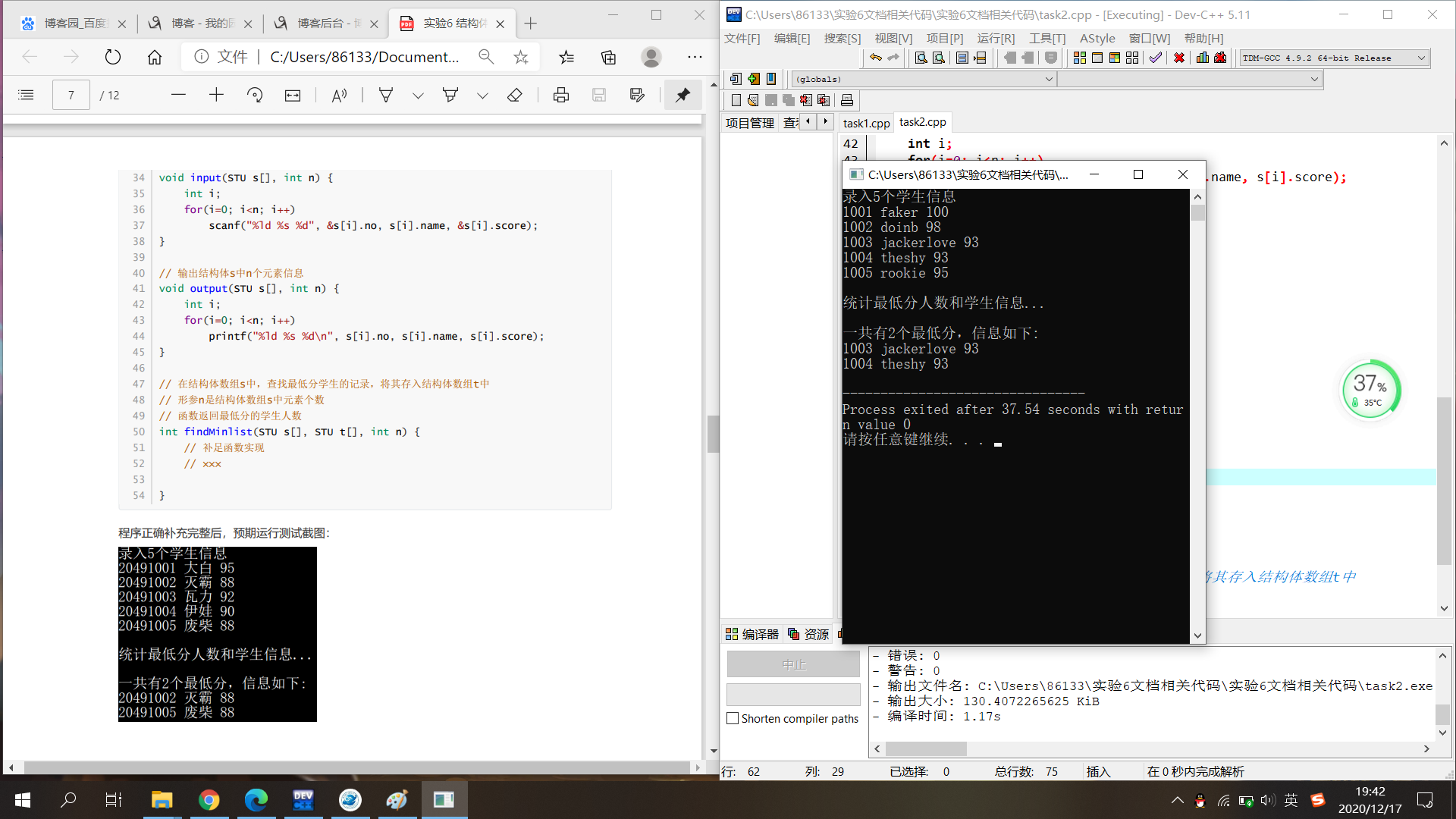Click the rotate page icon in PDF viewer
The image size is (1456, 819).
255,95
